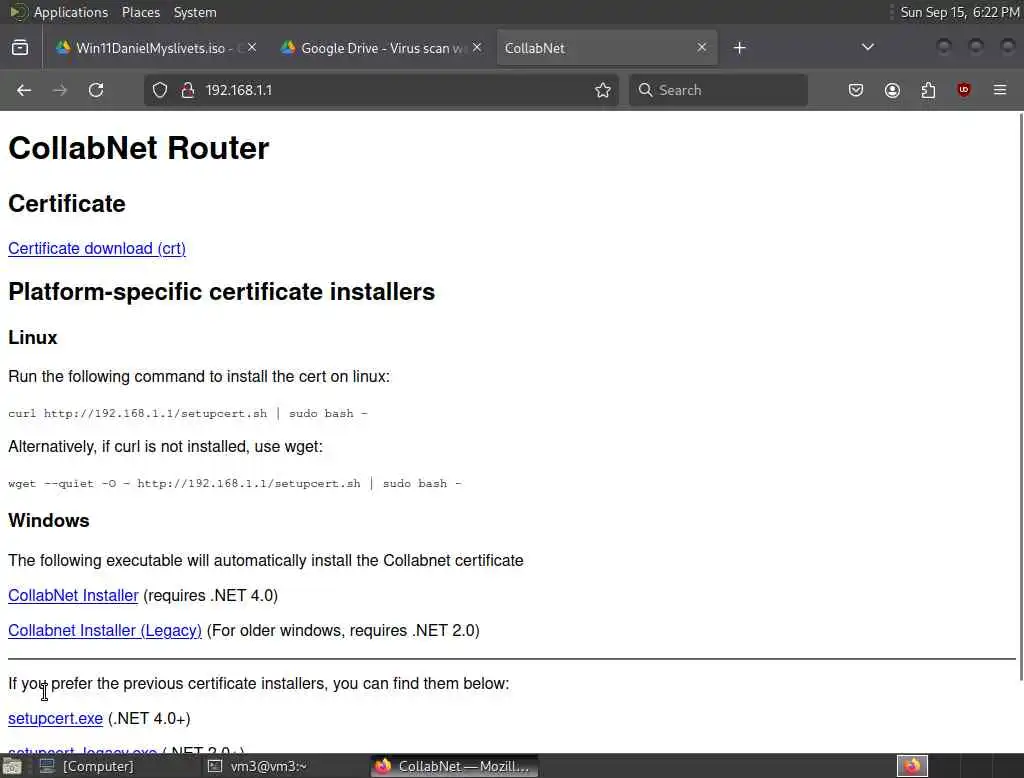Open the Places menu
The image size is (1024, 778).
tap(141, 12)
